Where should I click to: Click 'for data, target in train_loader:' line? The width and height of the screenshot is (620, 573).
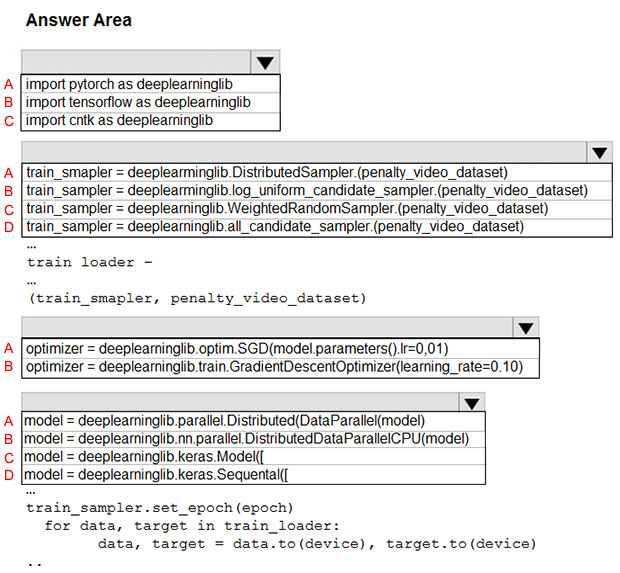(192, 526)
